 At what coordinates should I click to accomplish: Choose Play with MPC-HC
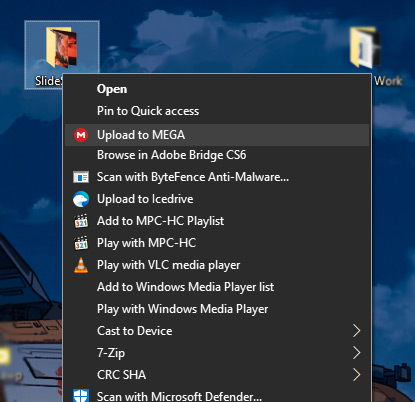[x=217, y=243]
